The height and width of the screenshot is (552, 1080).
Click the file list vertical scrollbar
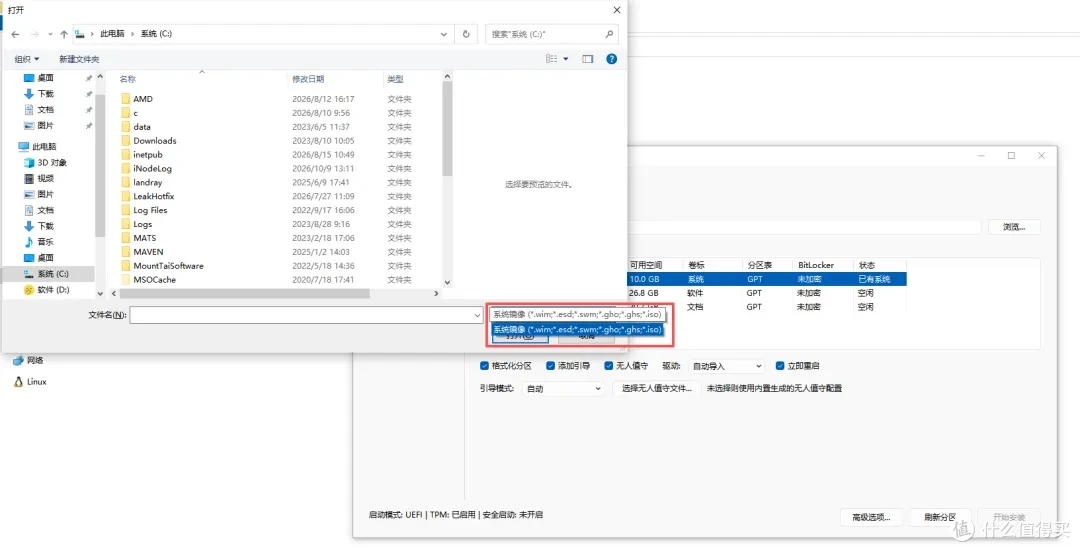[446, 127]
